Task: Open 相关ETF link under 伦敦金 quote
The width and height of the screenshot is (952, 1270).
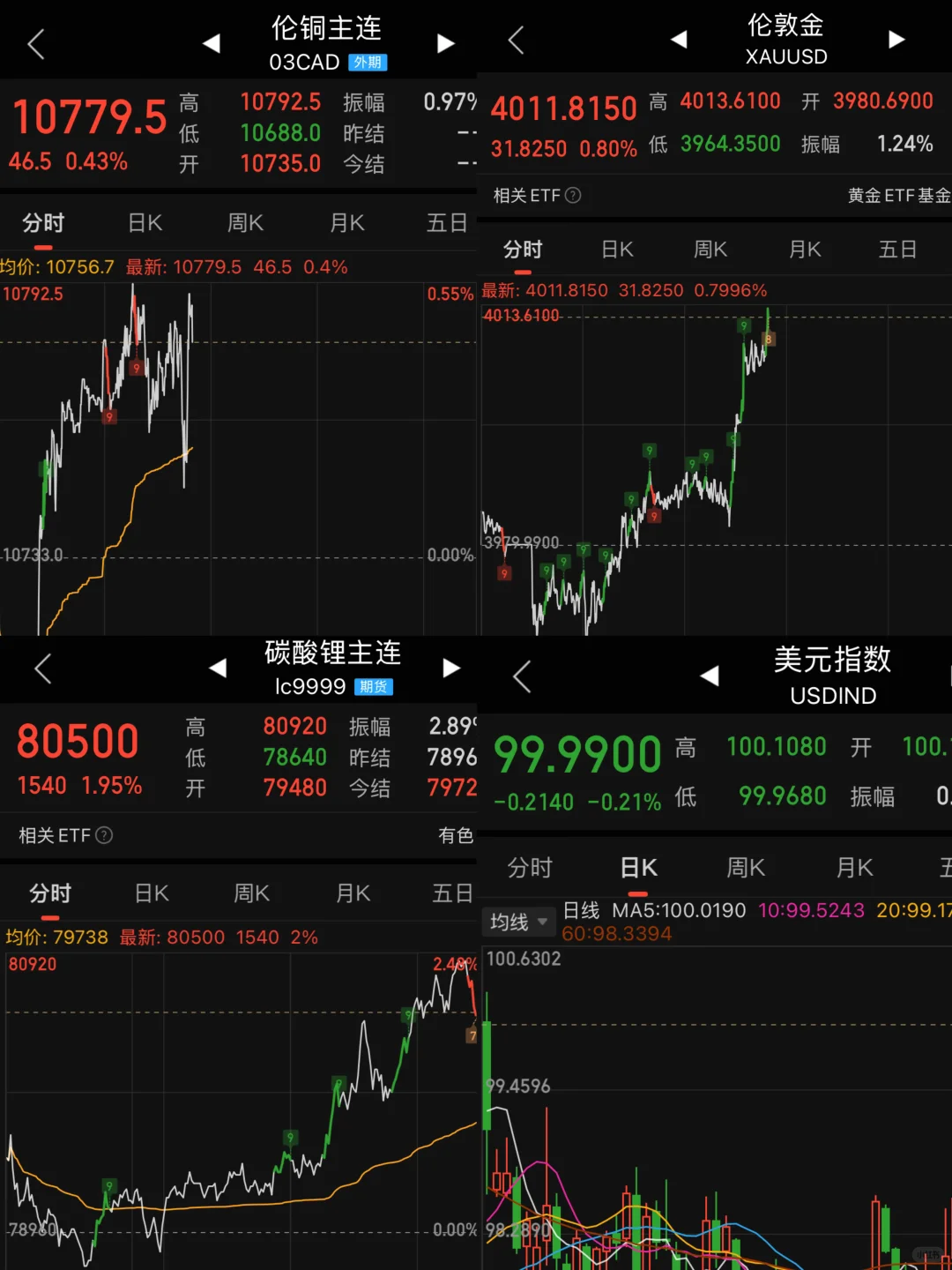Action: (526, 195)
